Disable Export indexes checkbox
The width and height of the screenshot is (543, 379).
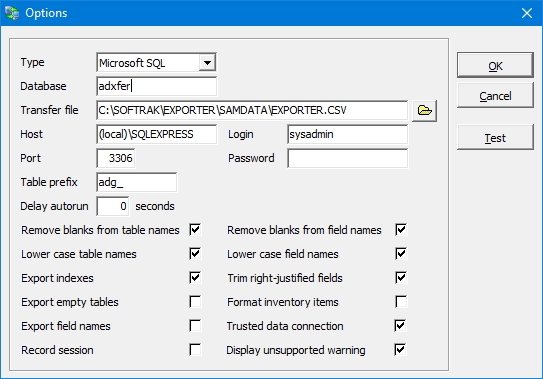pos(195,277)
